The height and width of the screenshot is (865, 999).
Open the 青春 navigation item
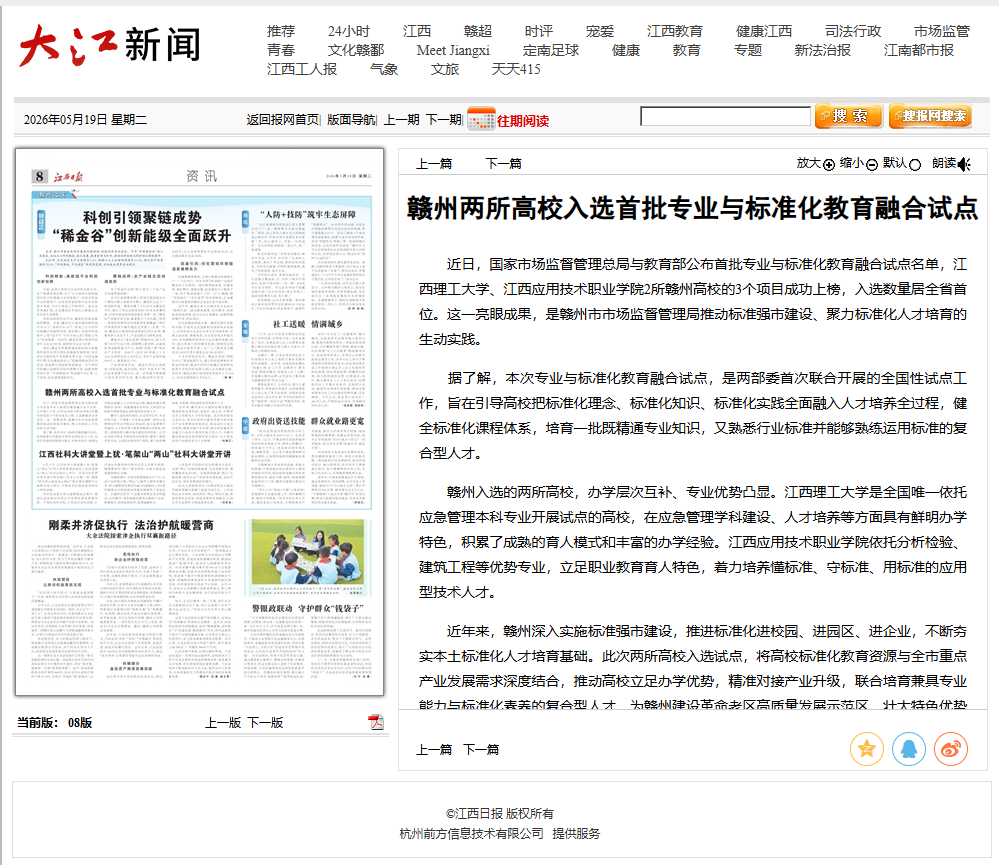(x=281, y=50)
